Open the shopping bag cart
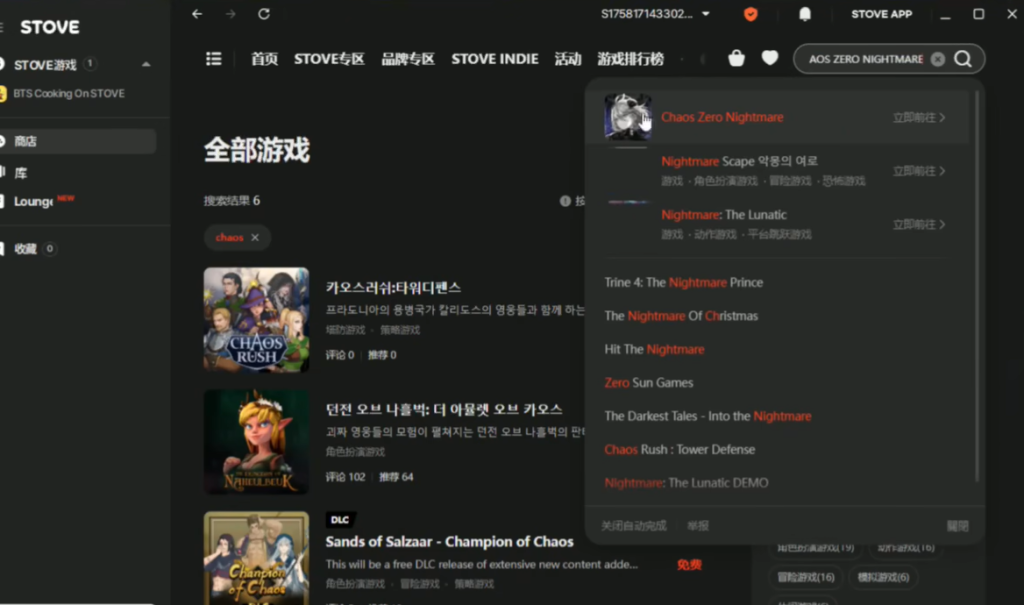This screenshot has height=605, width=1024. (x=737, y=58)
